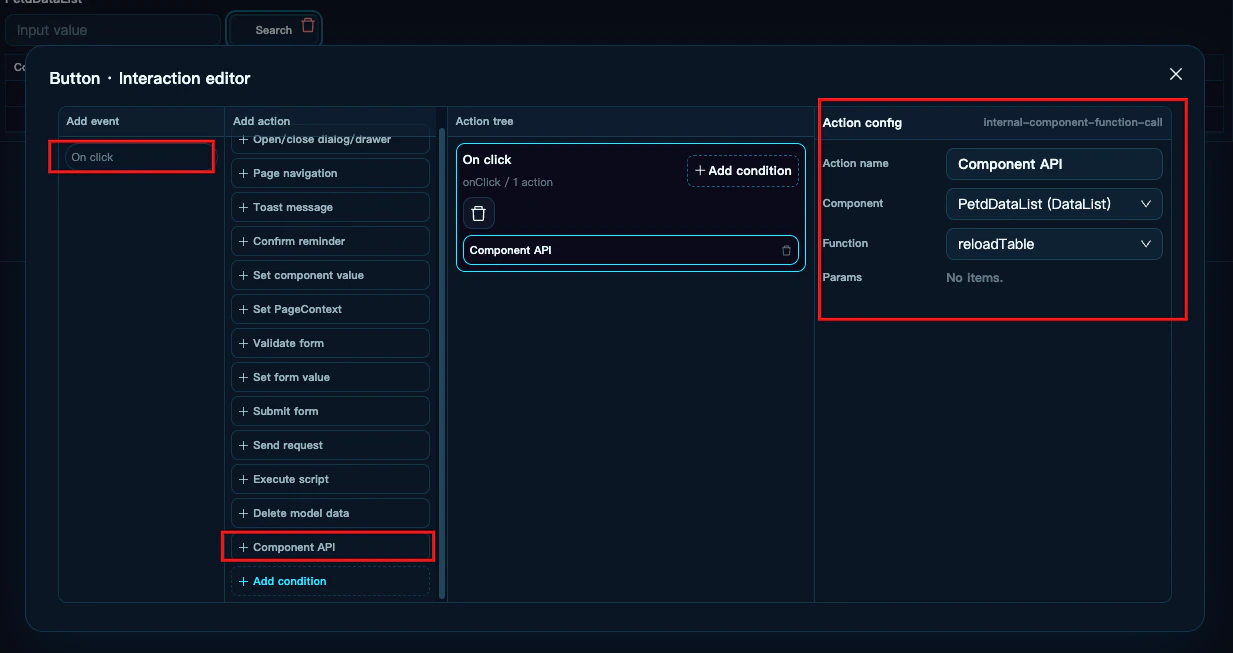Add Execute script action
Screen dimensions: 1233x653
[x=330, y=479]
